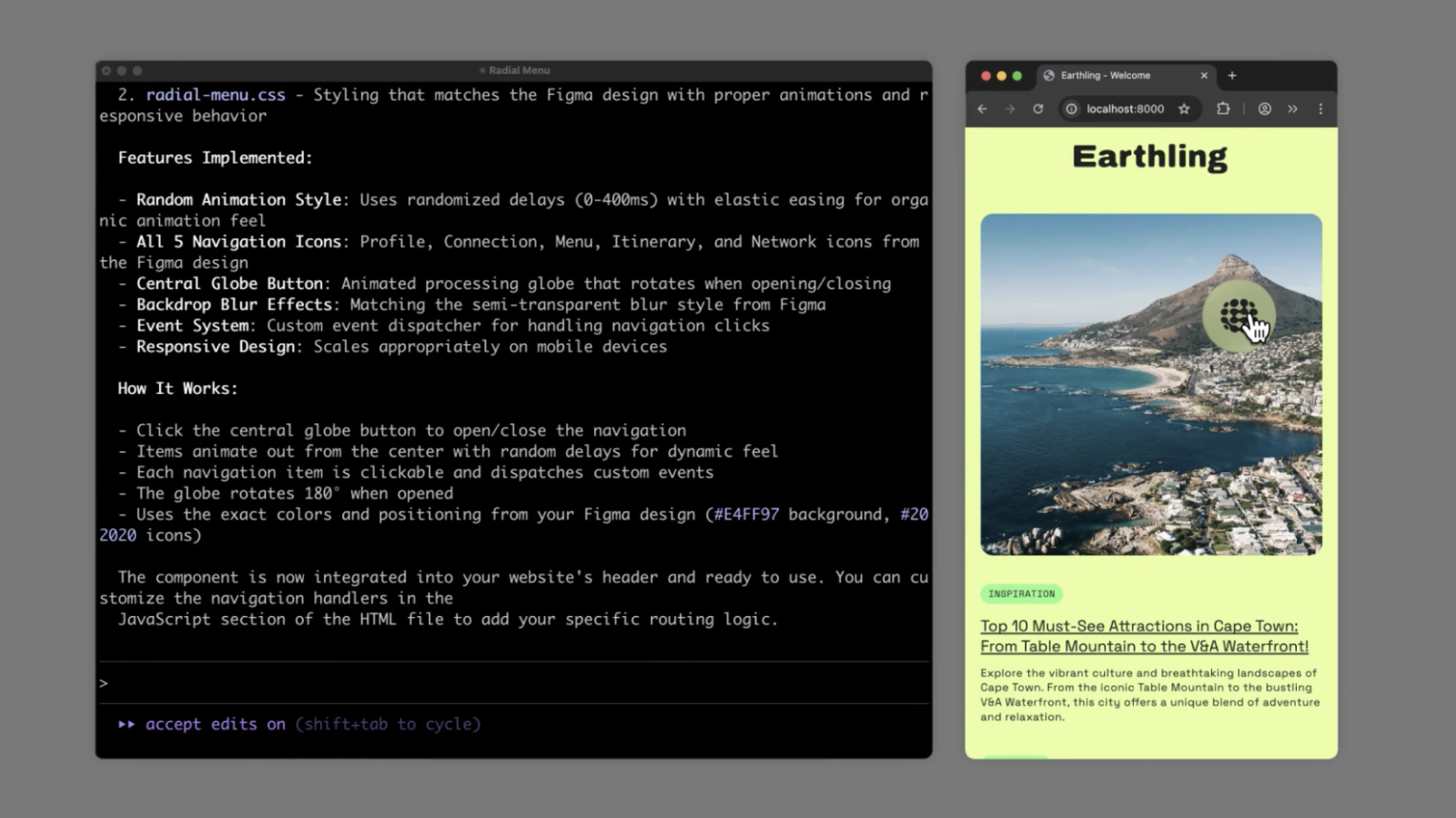Viewport: 1456px width, 818px height.
Task: Open a new browser tab
Action: click(x=1232, y=76)
